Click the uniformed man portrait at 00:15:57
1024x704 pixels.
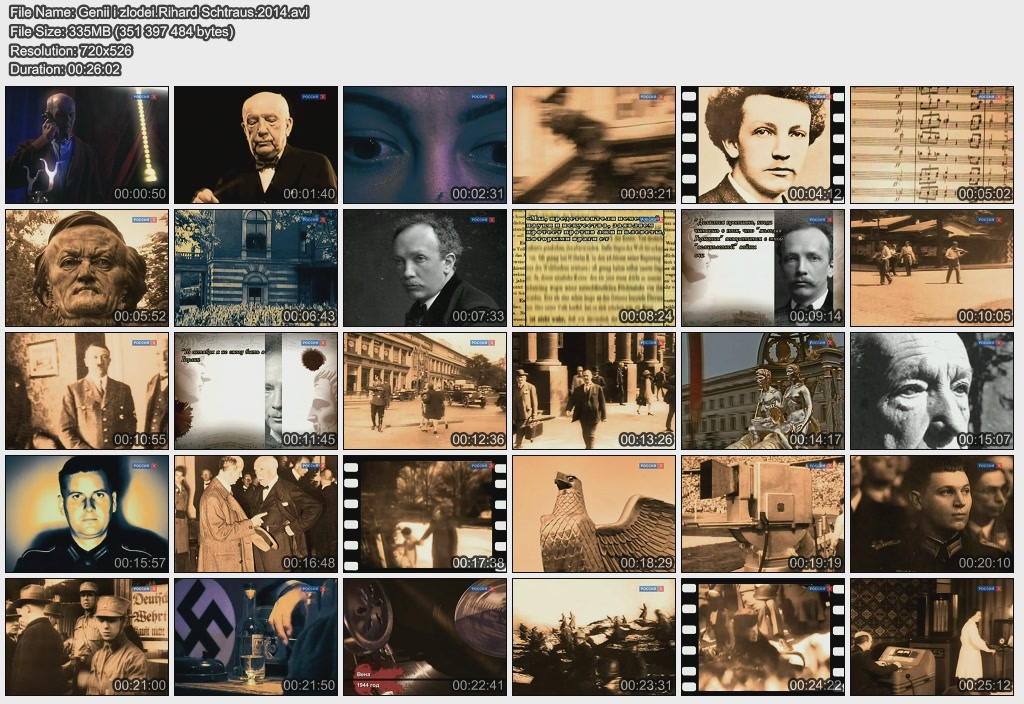point(87,514)
